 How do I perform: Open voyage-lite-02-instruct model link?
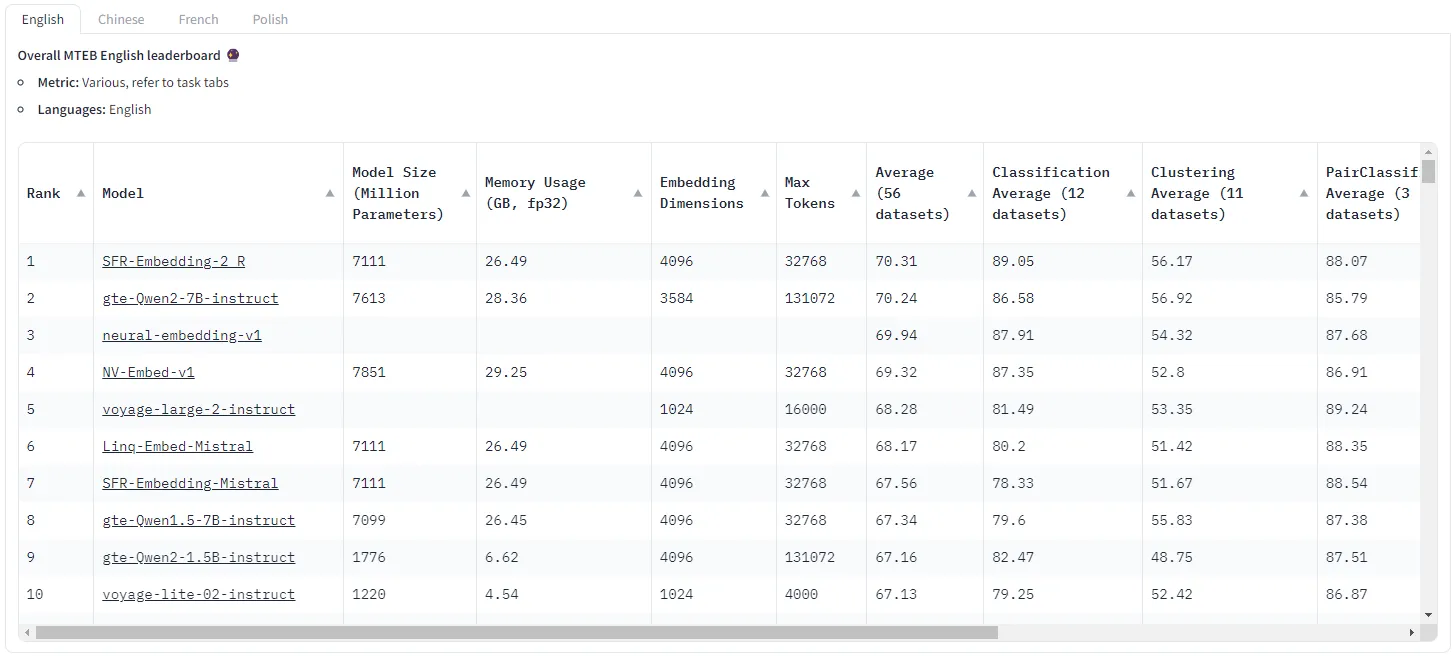tap(198, 594)
